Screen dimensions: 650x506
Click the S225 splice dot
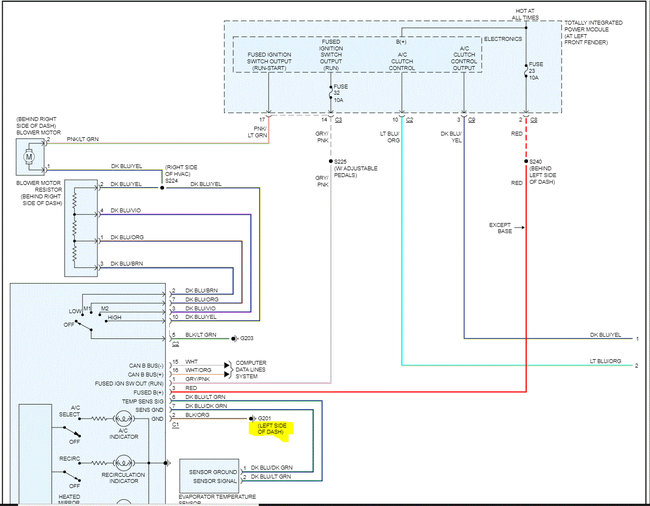point(331,161)
